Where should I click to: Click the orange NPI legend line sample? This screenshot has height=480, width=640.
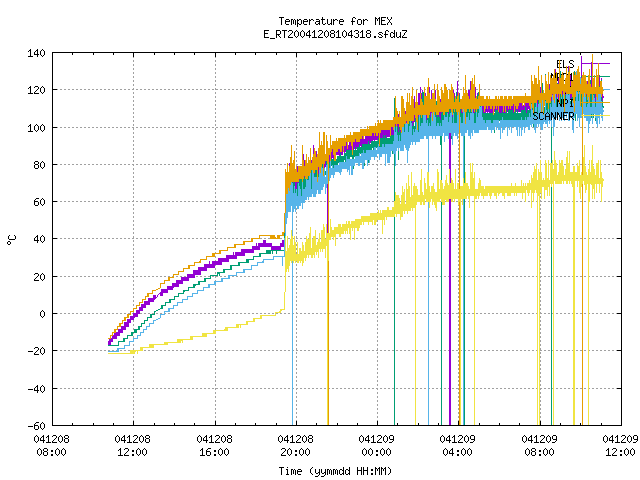[x=595, y=102]
